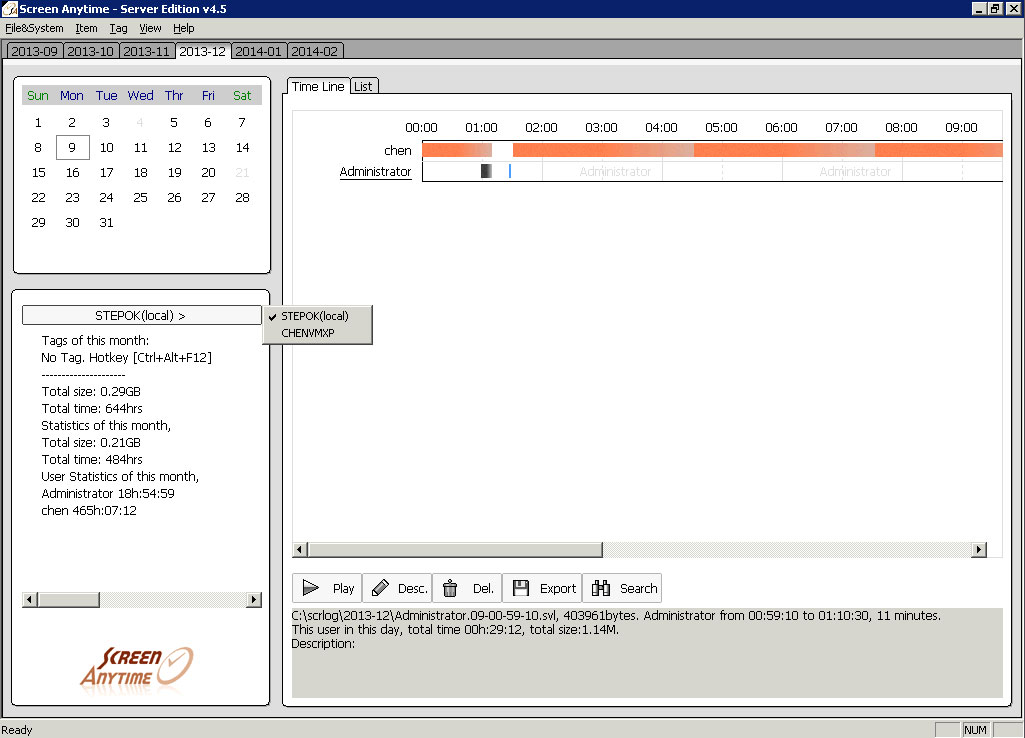
Task: Select December 28 in the calendar
Action: pyautogui.click(x=242, y=197)
